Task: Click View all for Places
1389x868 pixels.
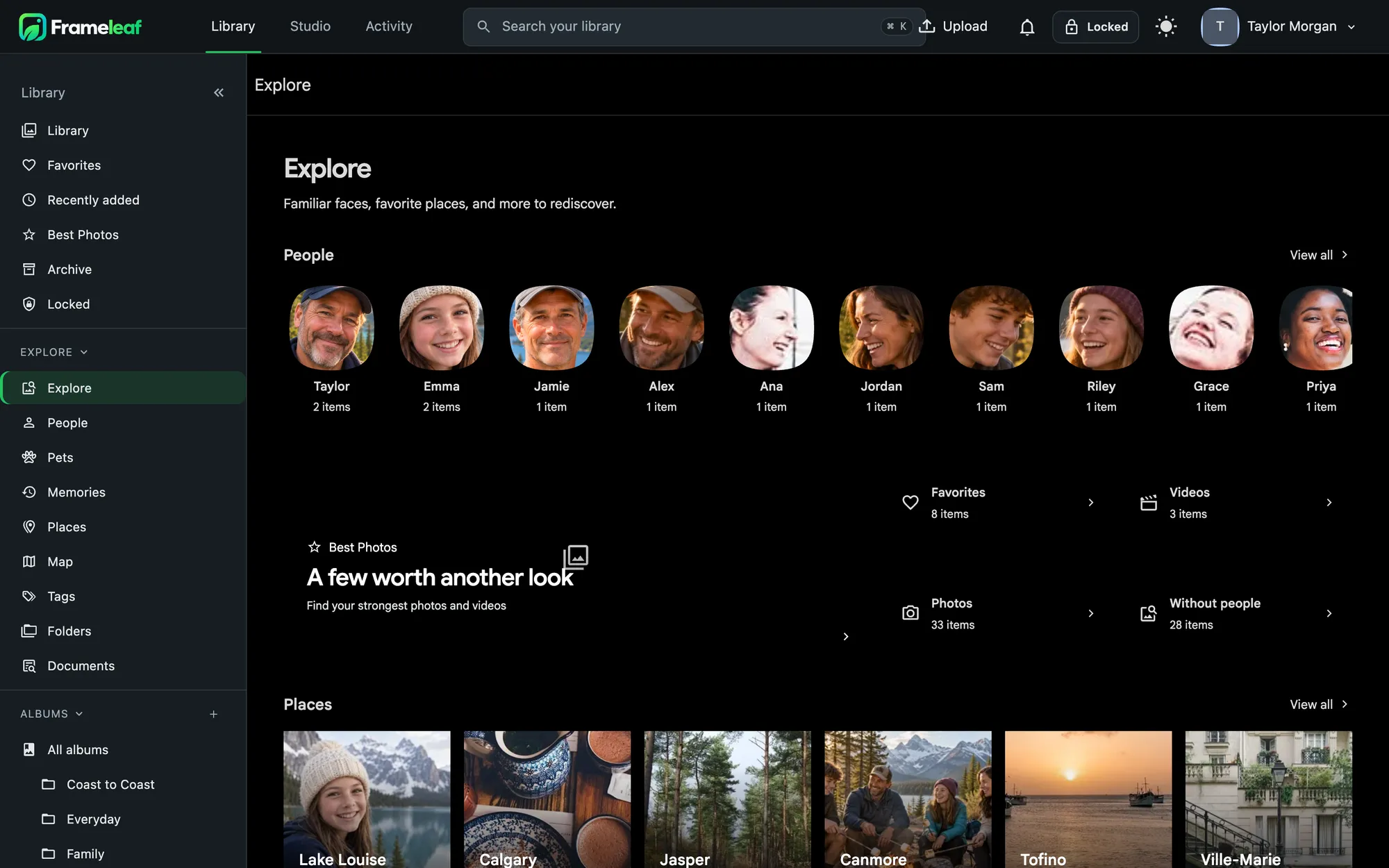Action: (x=1319, y=704)
